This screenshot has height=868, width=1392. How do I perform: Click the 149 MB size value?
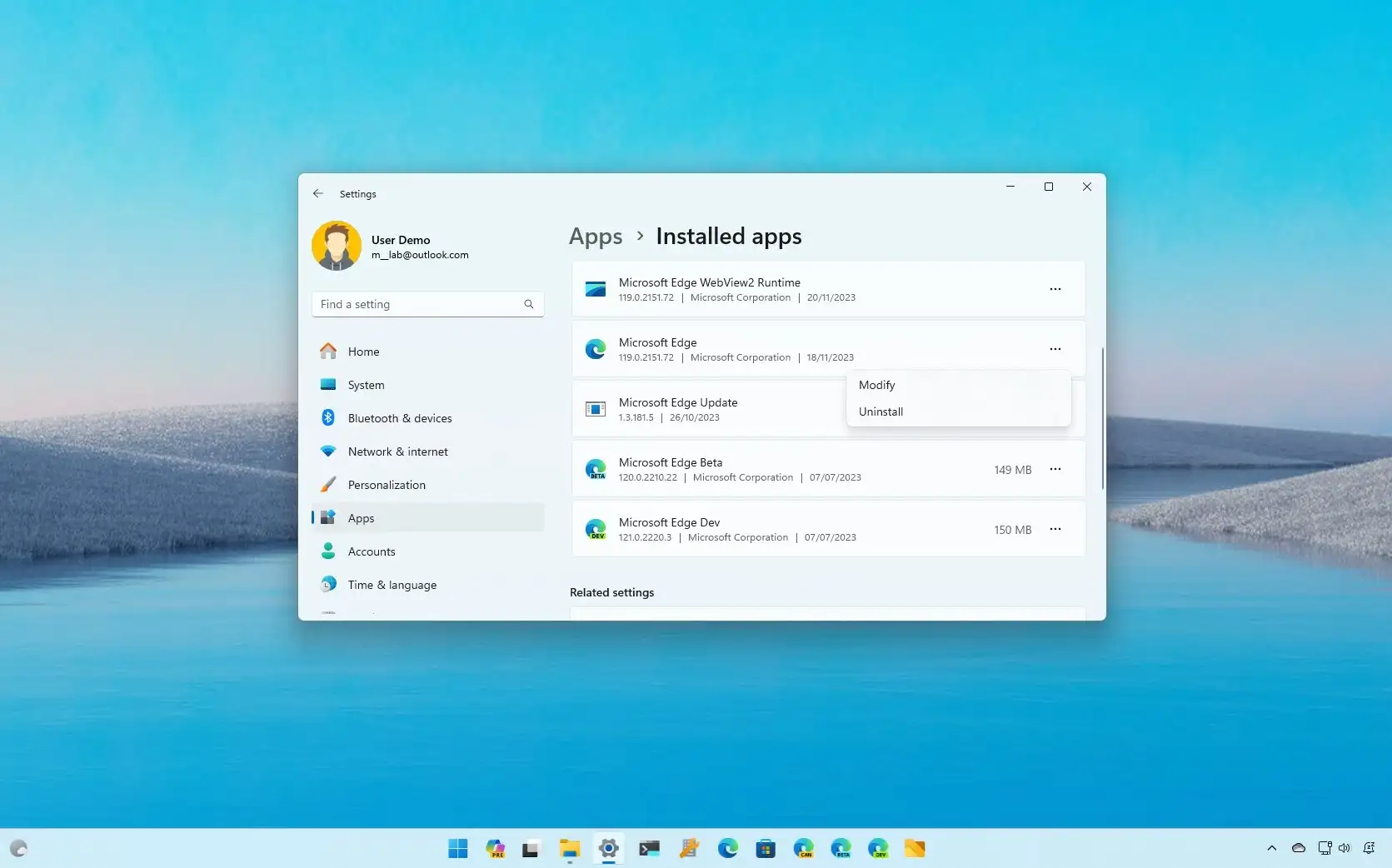click(1013, 470)
